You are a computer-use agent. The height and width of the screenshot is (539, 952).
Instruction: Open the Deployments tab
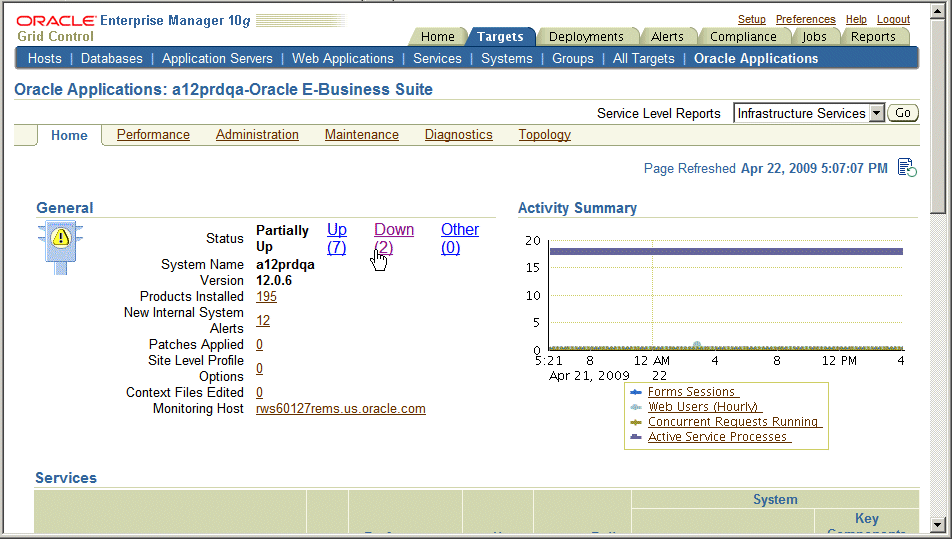(x=586, y=36)
